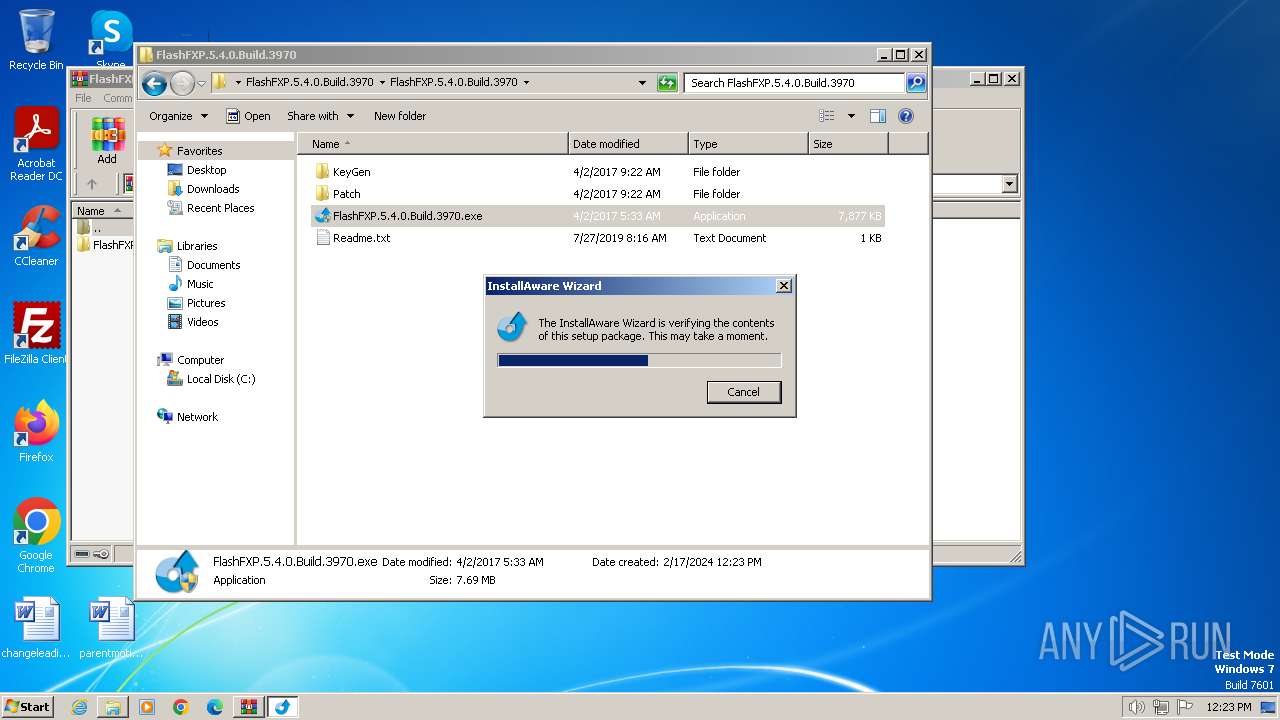
Task: Open Recent Places
Action: click(220, 208)
